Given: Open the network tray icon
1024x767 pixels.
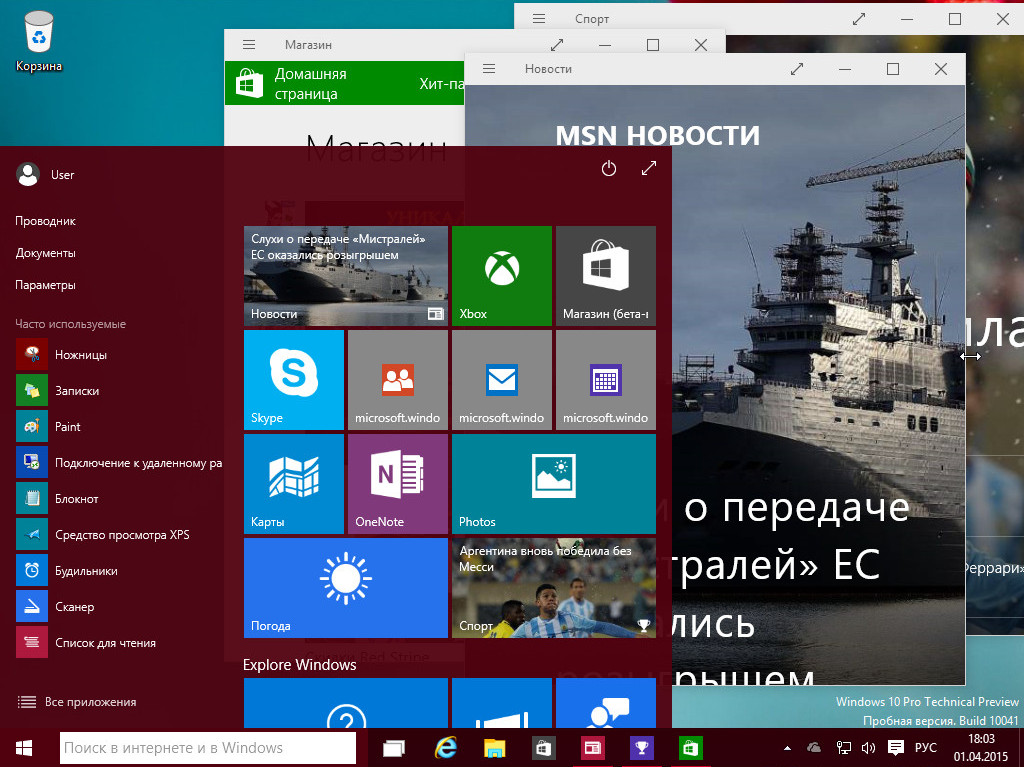Looking at the screenshot, I should [843, 748].
